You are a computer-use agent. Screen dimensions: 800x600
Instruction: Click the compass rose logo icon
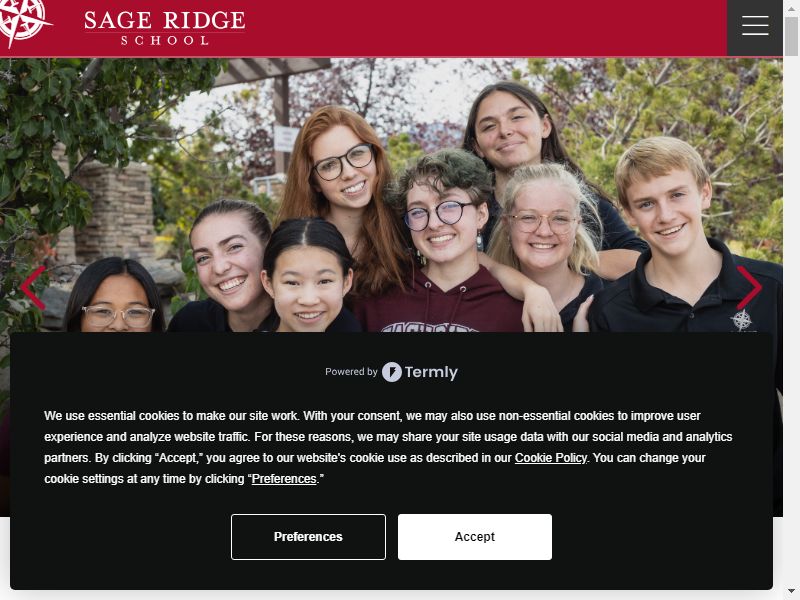(23, 21)
